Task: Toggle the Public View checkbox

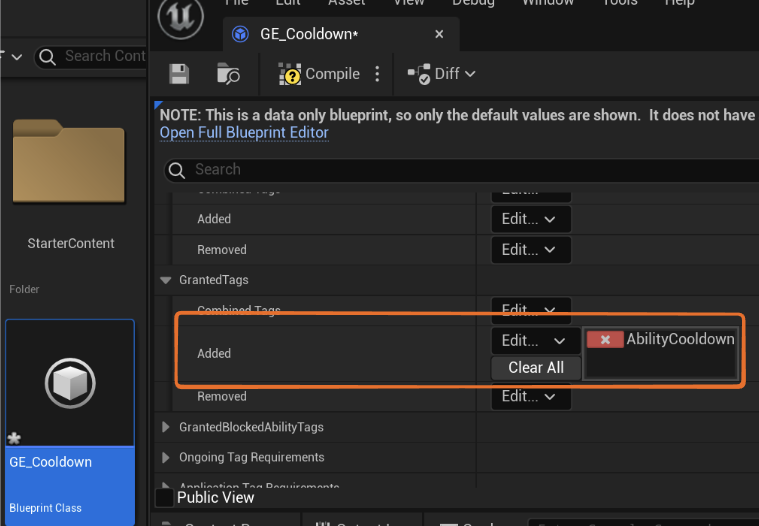Action: [165, 497]
